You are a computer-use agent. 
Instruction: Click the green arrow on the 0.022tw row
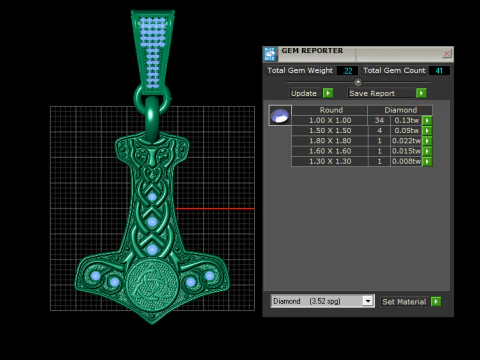point(427,141)
